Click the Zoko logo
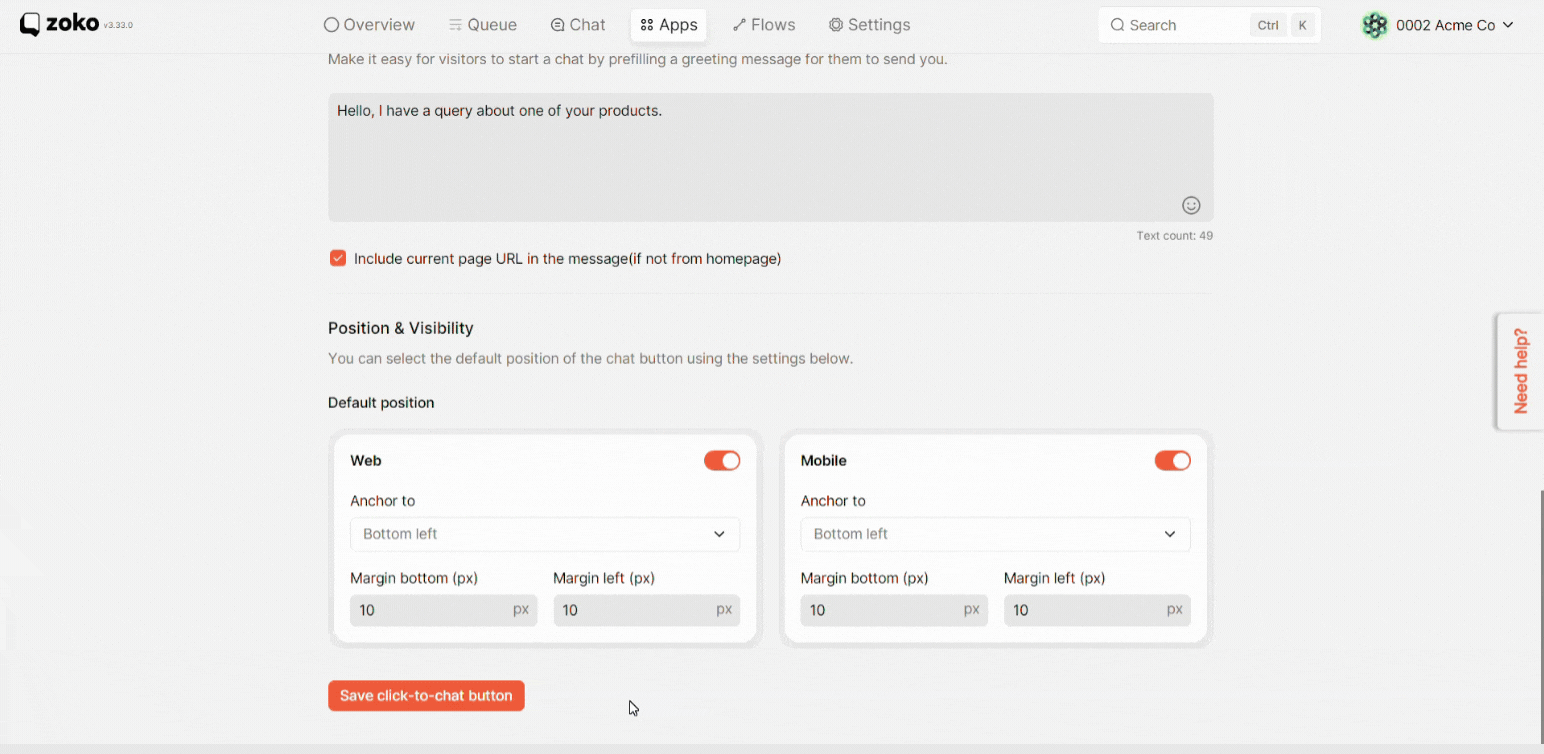The width and height of the screenshot is (1544, 754). pyautogui.click(x=59, y=24)
